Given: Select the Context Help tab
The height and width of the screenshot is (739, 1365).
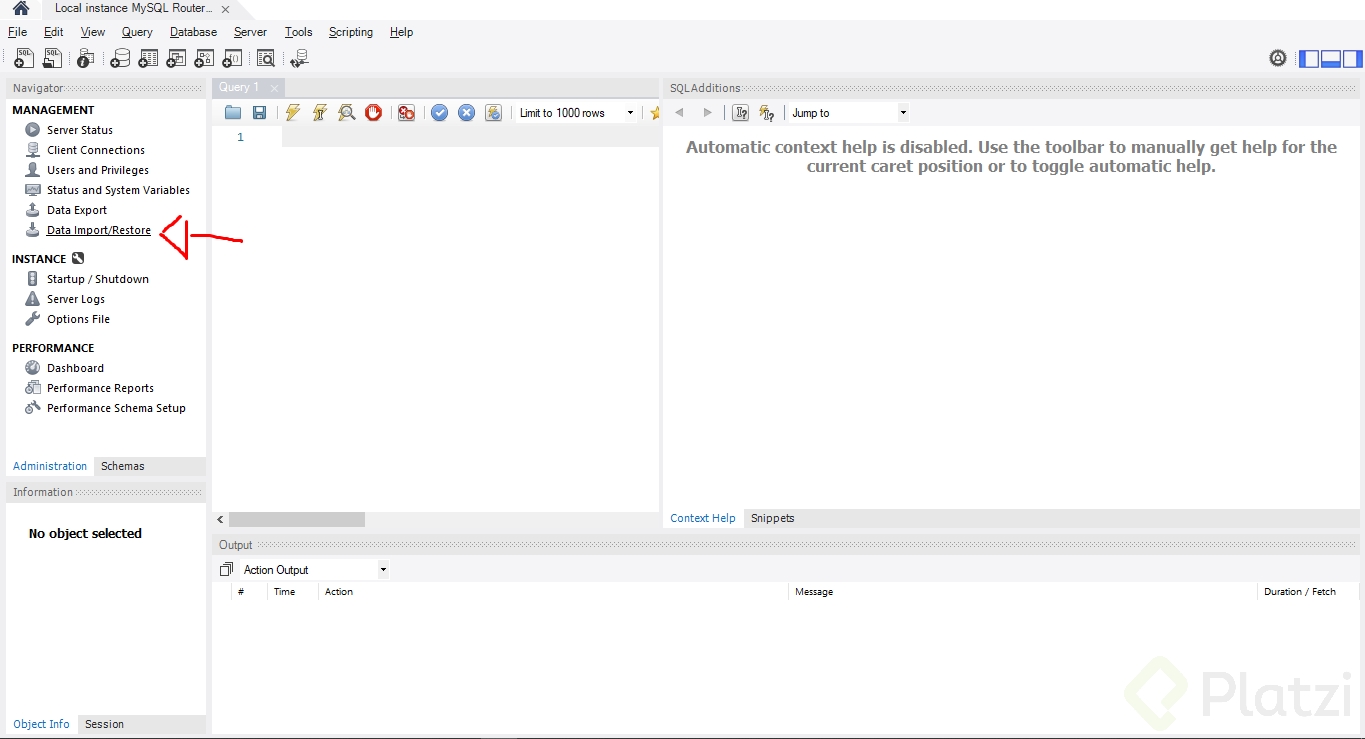Looking at the screenshot, I should 703,518.
